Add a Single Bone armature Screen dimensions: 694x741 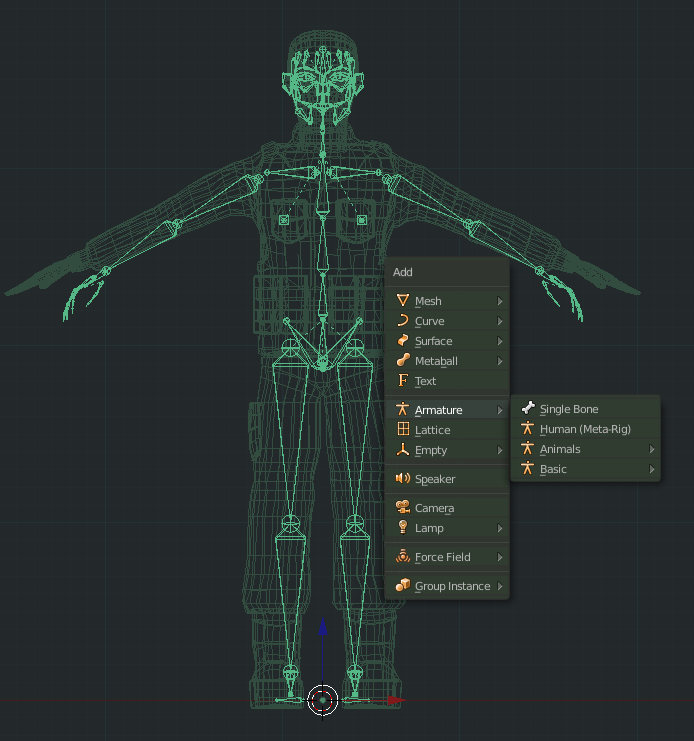(x=585, y=409)
